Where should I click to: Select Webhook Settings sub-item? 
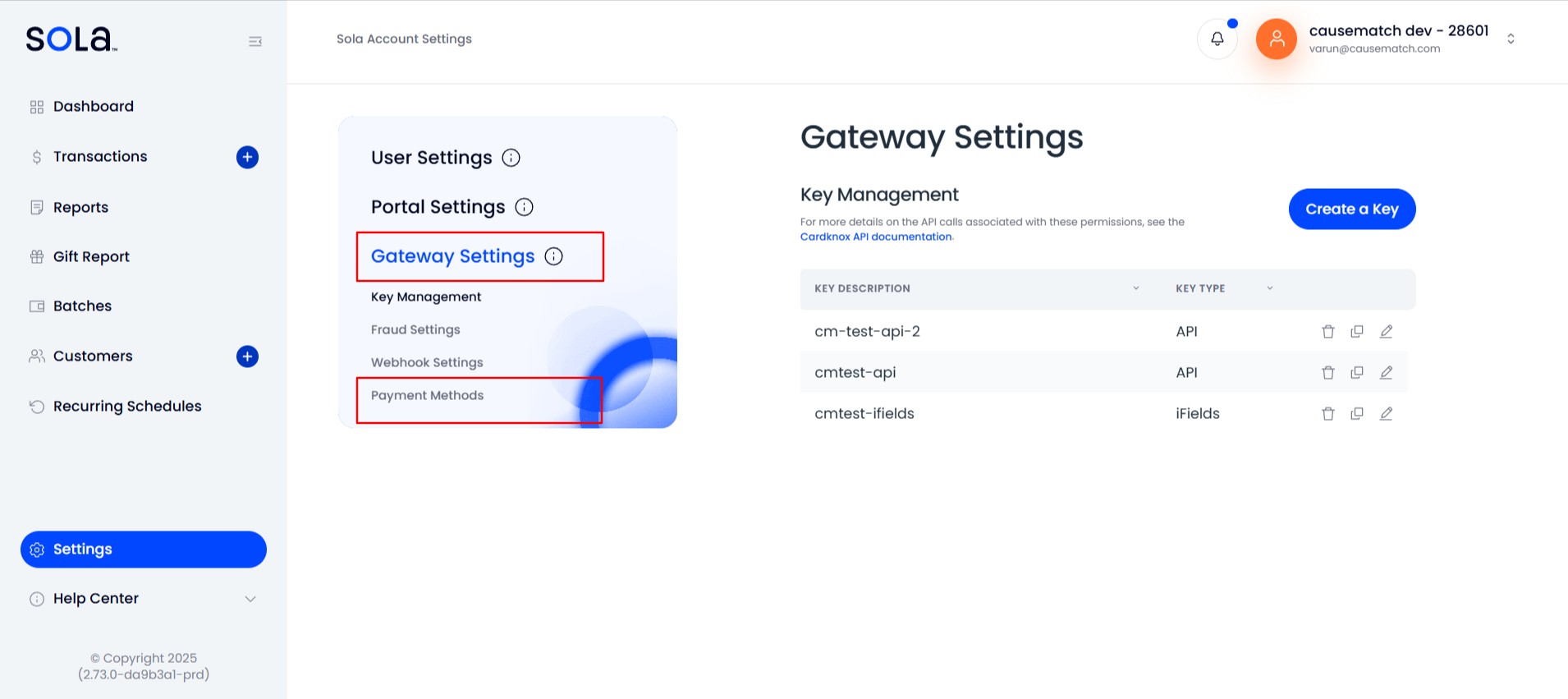427,362
